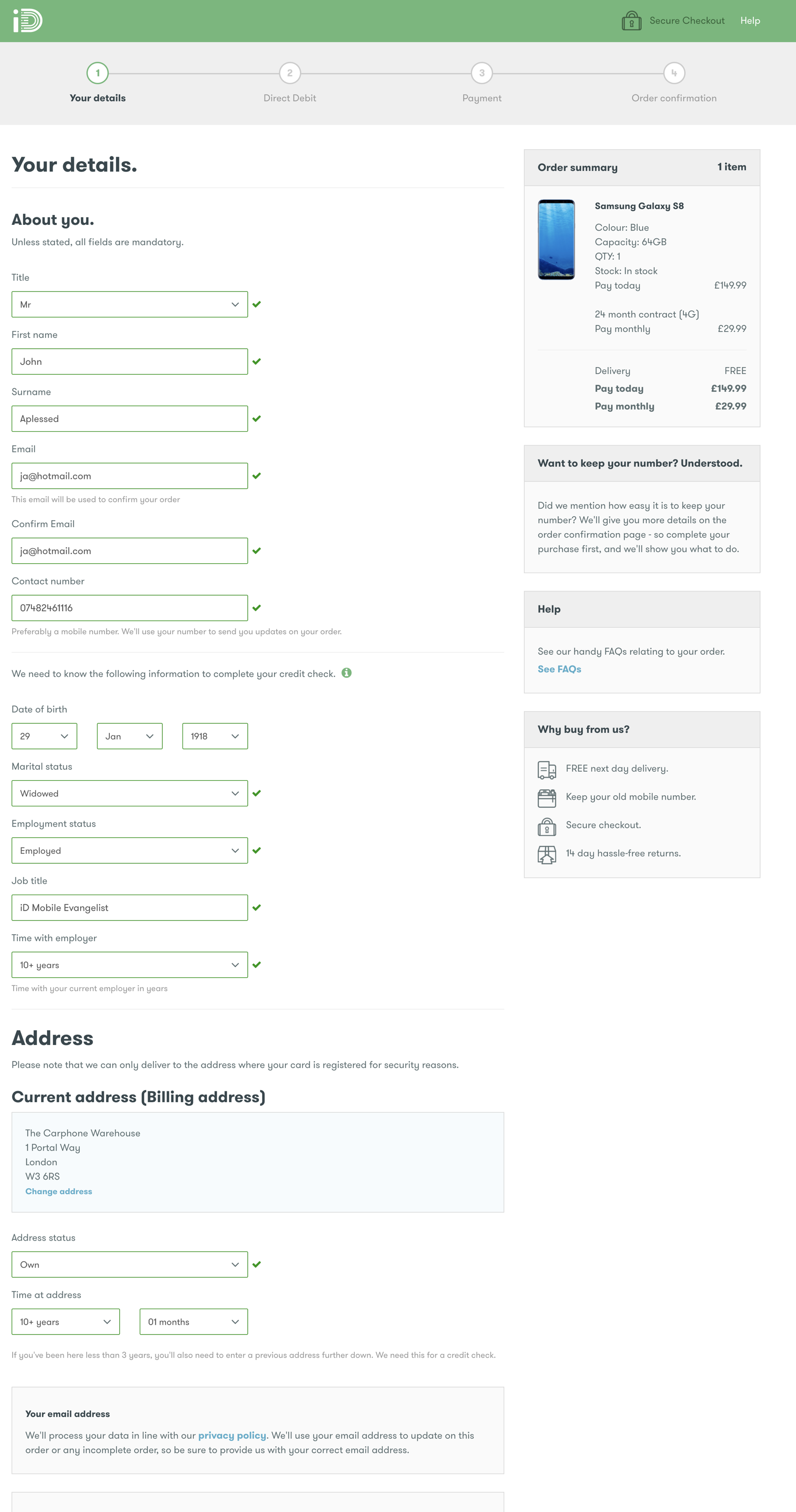Select the months at address dropdown

(194, 1322)
